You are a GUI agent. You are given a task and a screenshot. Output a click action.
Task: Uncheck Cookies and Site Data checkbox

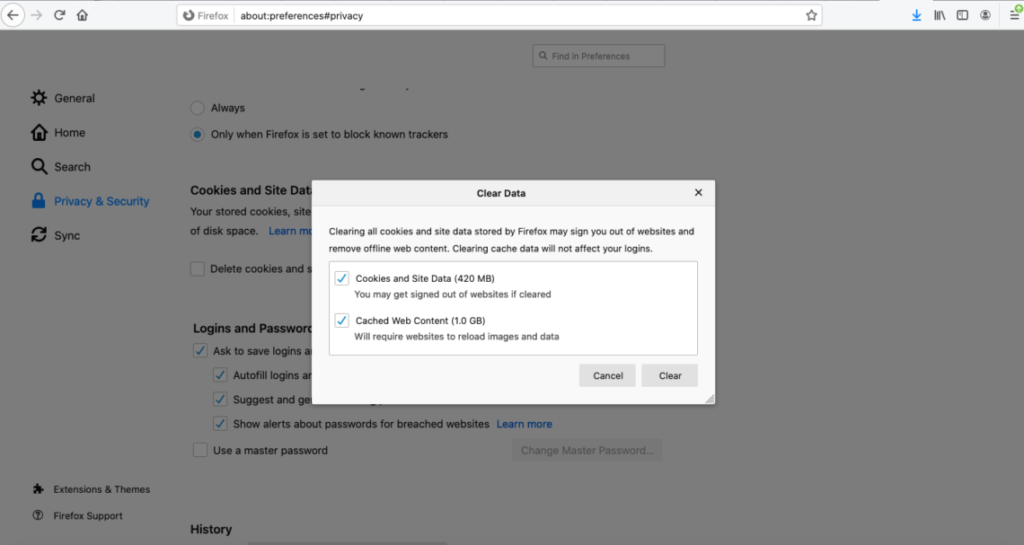pyautogui.click(x=342, y=278)
